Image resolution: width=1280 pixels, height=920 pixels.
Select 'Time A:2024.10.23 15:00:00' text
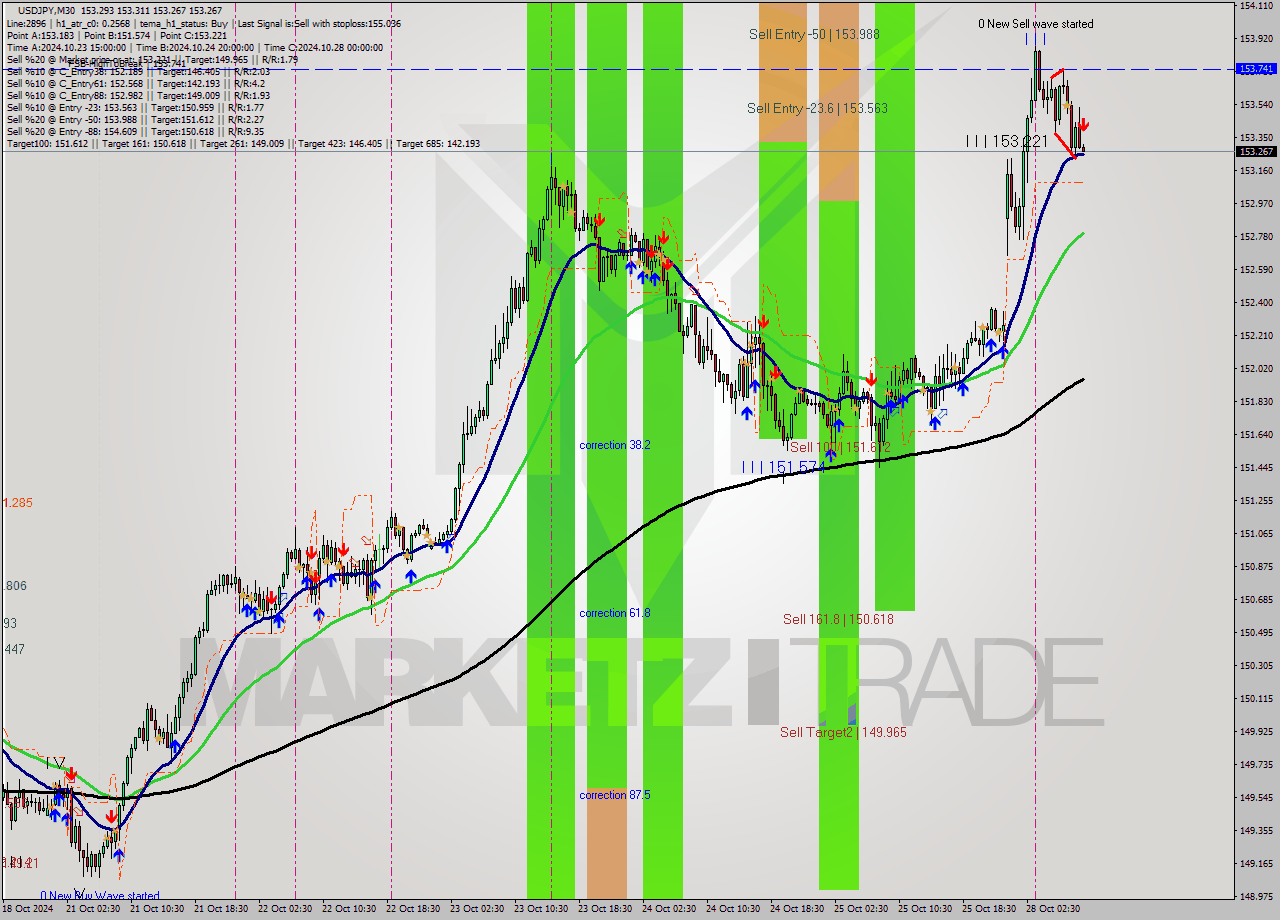pyautogui.click(x=66, y=47)
